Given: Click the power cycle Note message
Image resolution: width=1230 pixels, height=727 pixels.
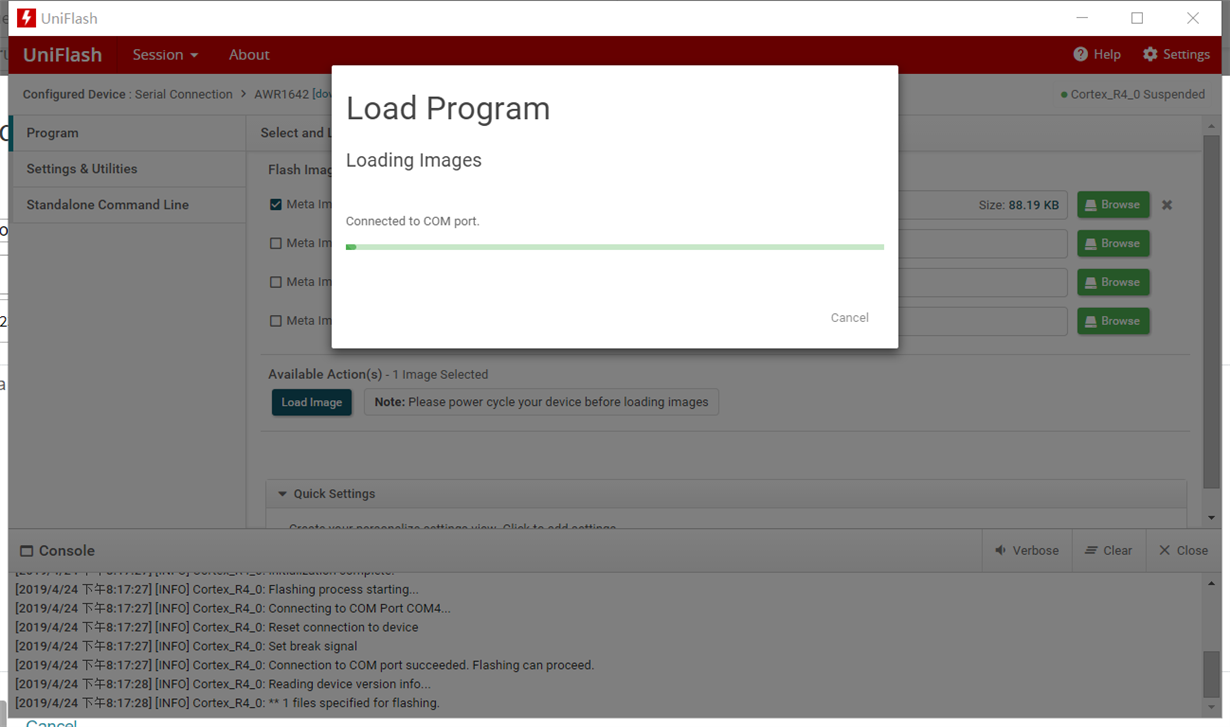Looking at the screenshot, I should [x=541, y=402].
